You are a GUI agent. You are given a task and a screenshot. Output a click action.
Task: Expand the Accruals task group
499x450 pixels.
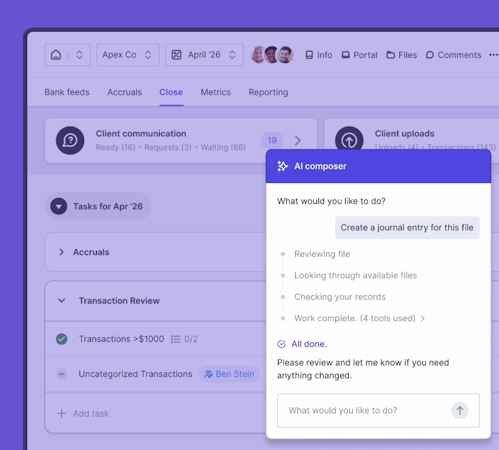[x=61, y=252]
